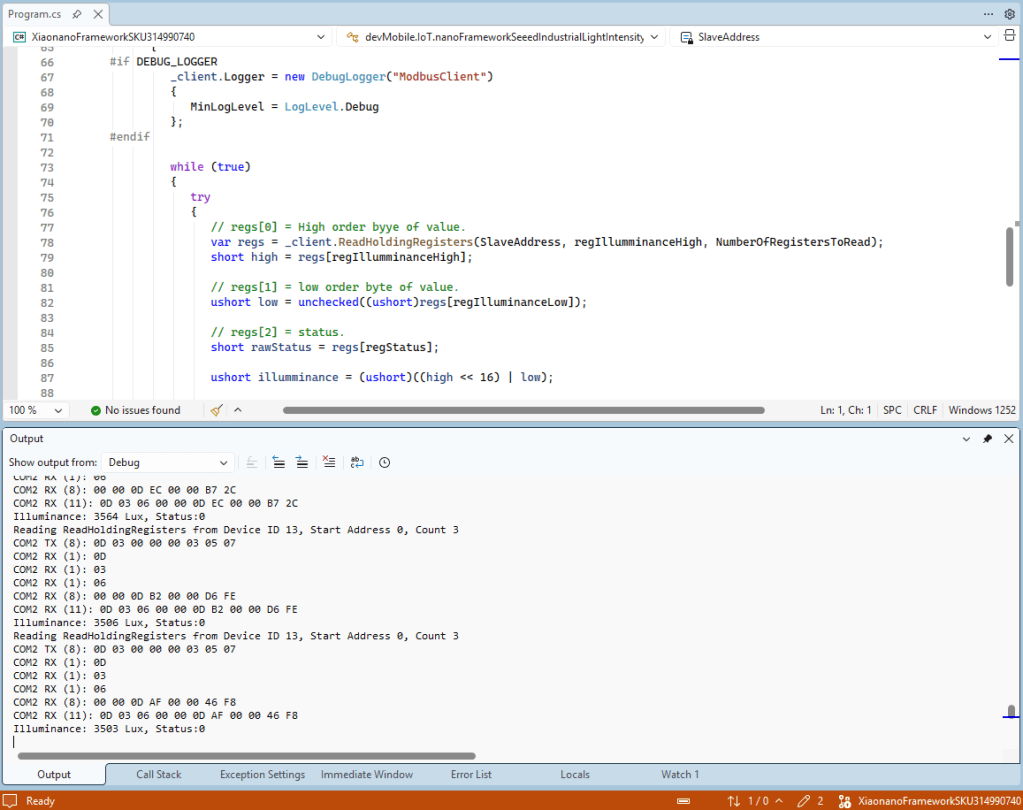This screenshot has height=810, width=1023.
Task: Expand the SlaveAddress member dropdown
Action: point(987,37)
